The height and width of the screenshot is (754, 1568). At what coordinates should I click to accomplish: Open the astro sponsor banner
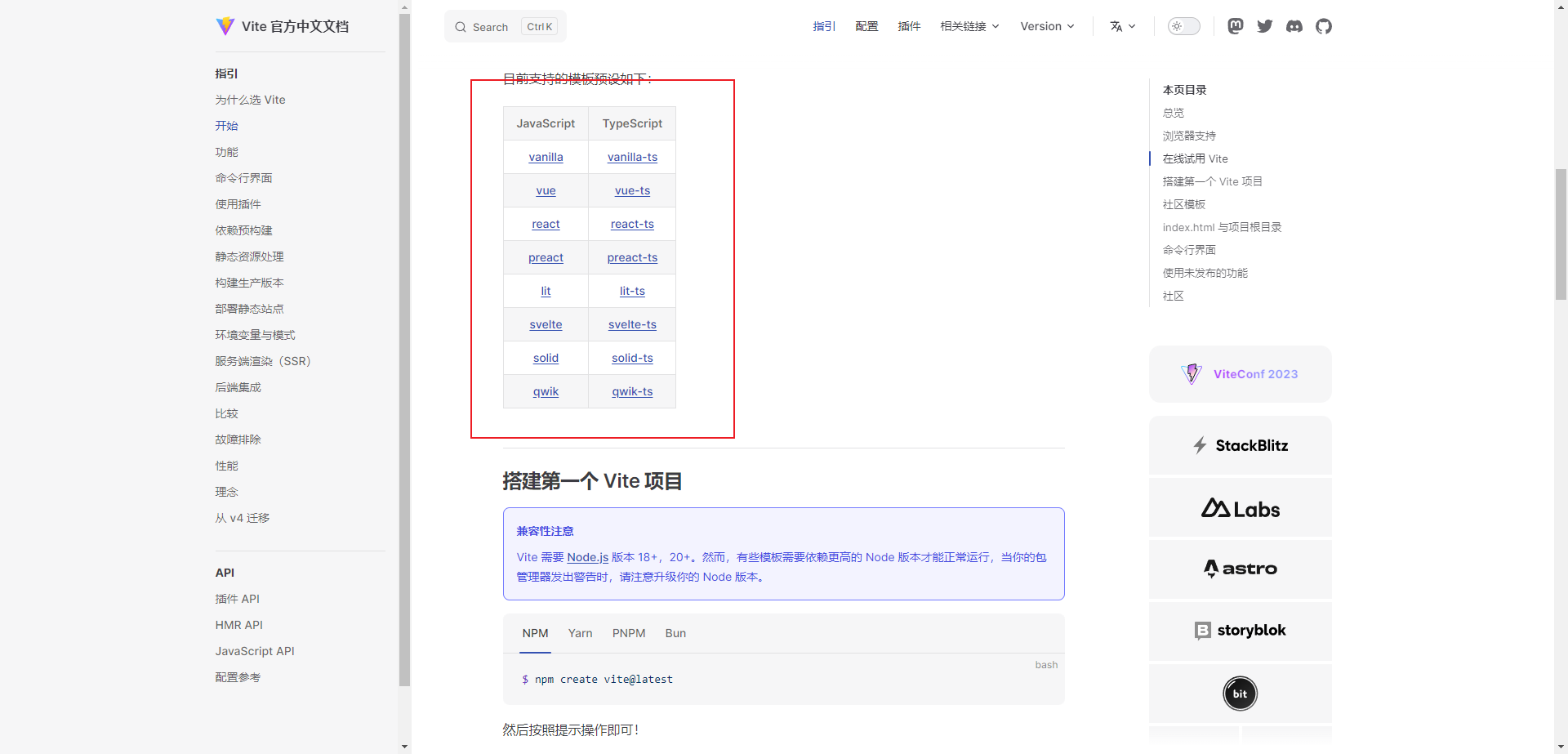click(x=1240, y=569)
